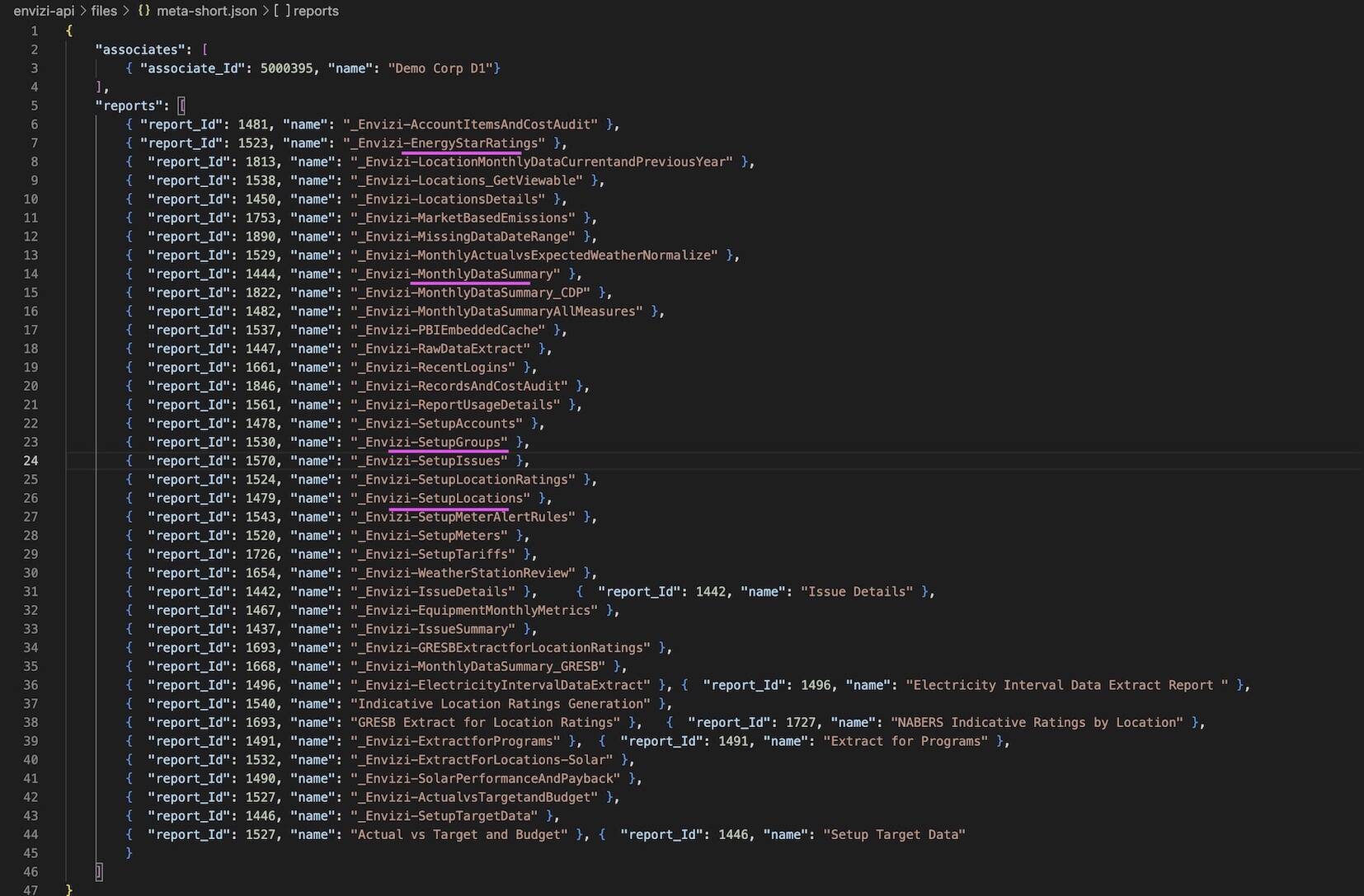Click the JSON braces icon in the breadcrumb
Screen dimensions: 1364x896
pyautogui.click(x=144, y=11)
